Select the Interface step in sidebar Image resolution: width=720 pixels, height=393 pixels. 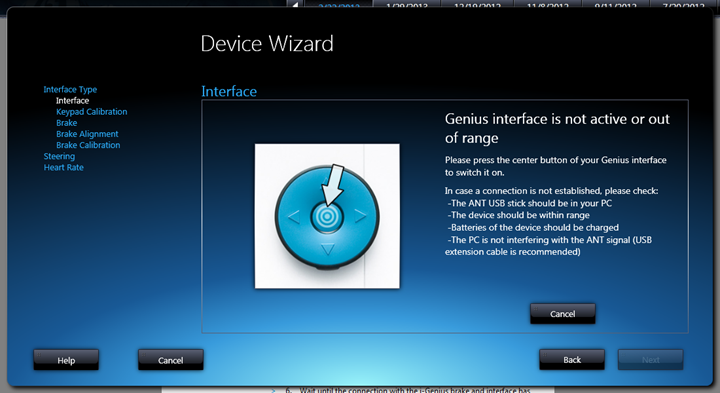(x=73, y=101)
